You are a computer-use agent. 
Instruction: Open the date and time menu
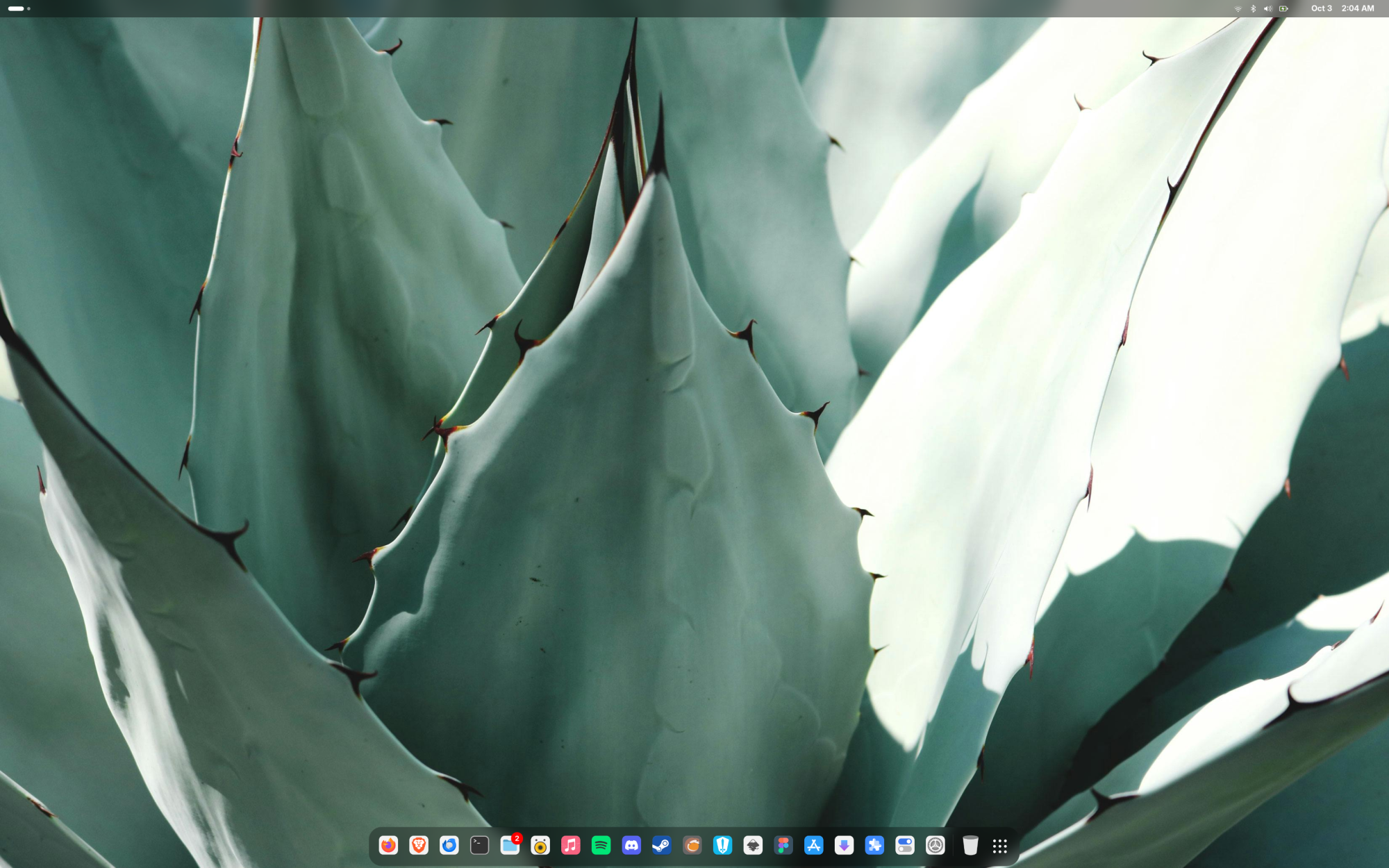tap(1342, 8)
